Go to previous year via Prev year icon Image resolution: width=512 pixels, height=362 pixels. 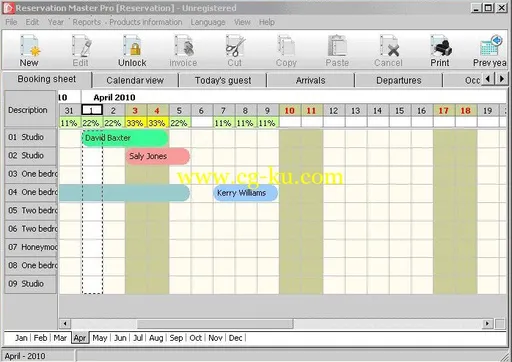point(491,46)
